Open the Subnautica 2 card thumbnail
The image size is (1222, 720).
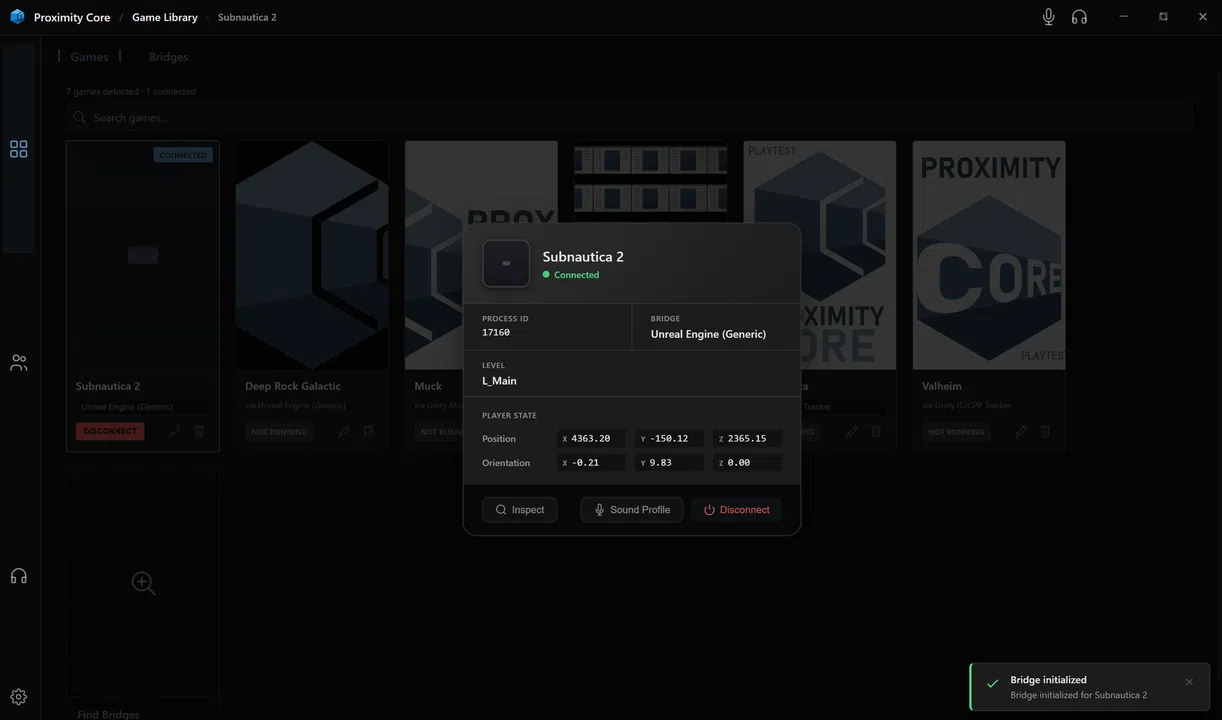coord(143,256)
